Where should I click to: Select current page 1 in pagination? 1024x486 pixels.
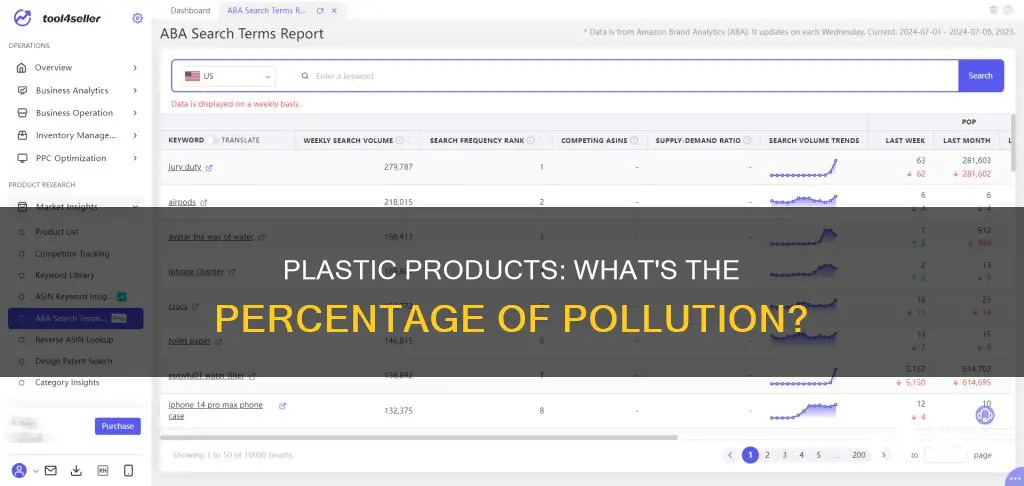point(750,455)
